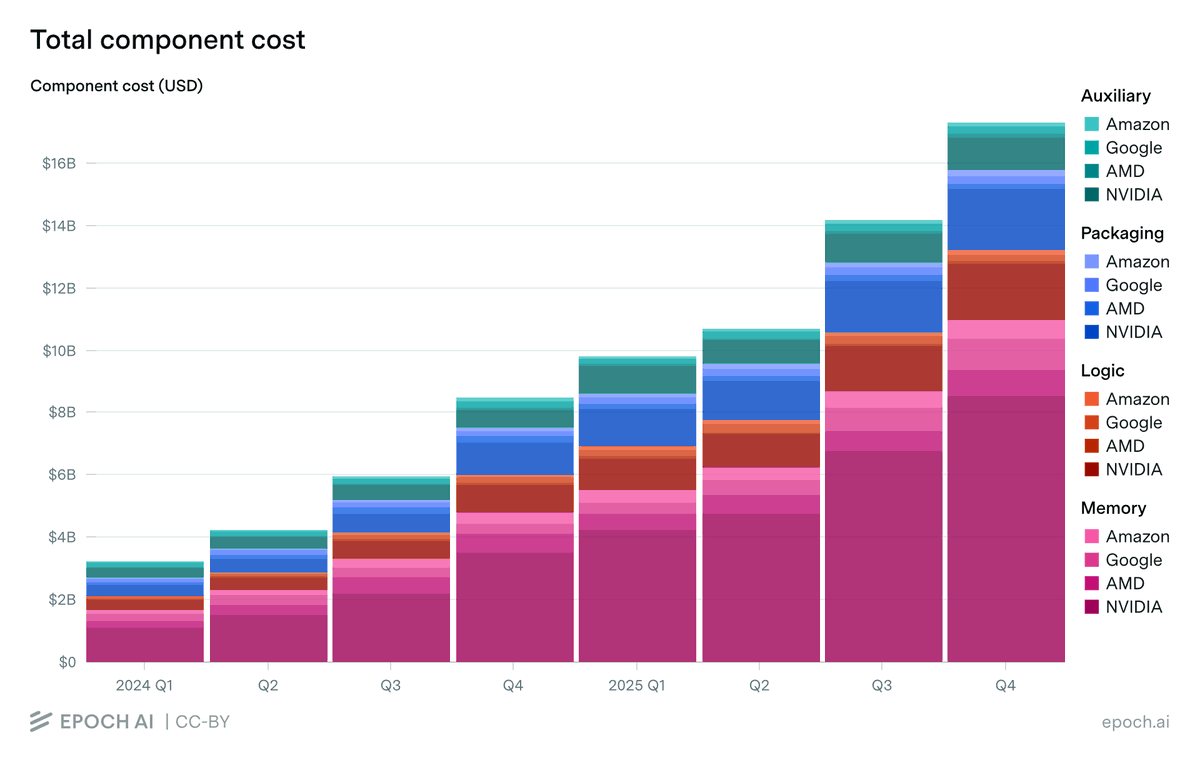Click the Packaging AMD legend color swatch
Screen dimensions: 1200x775
coord(1092,309)
